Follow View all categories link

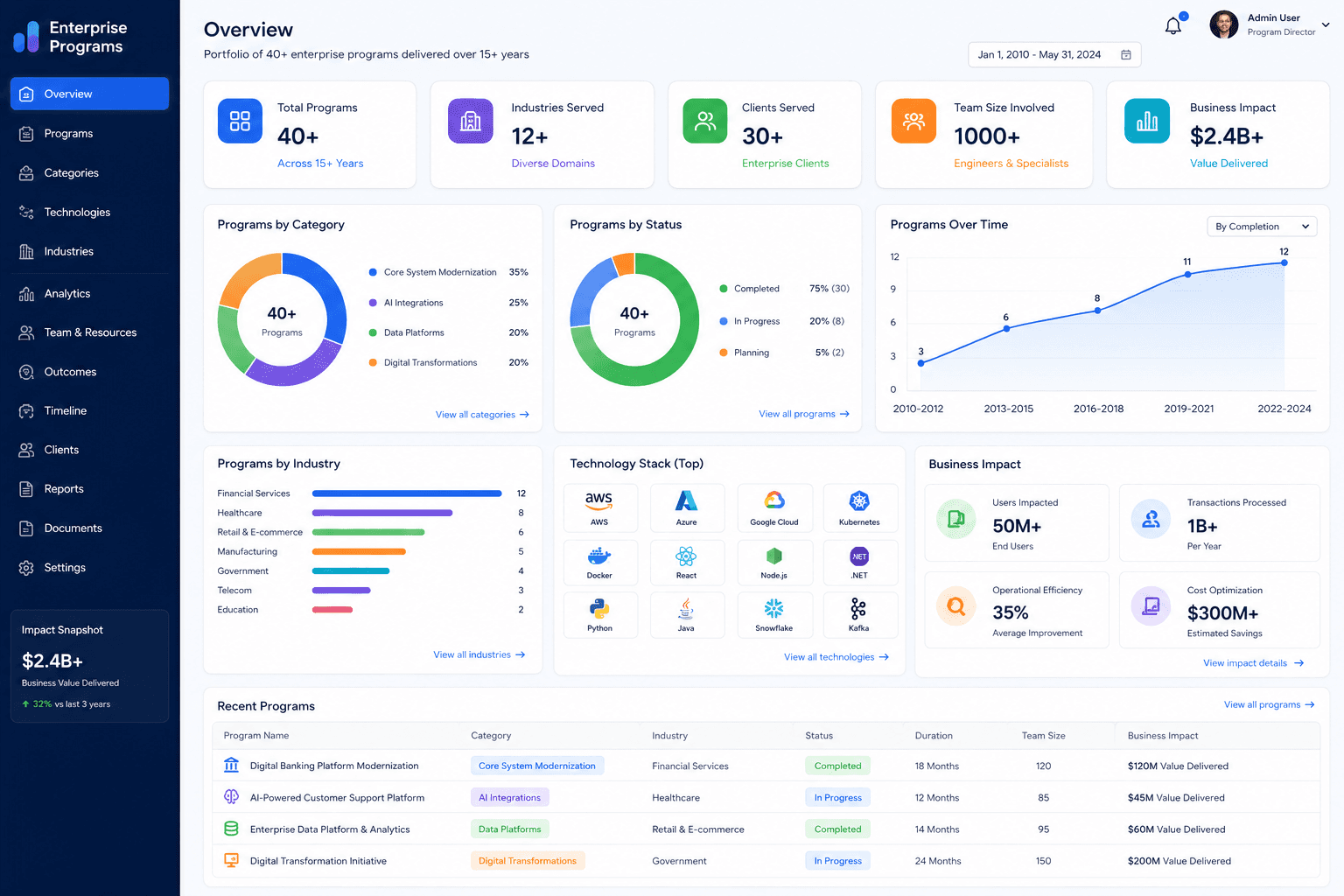482,415
